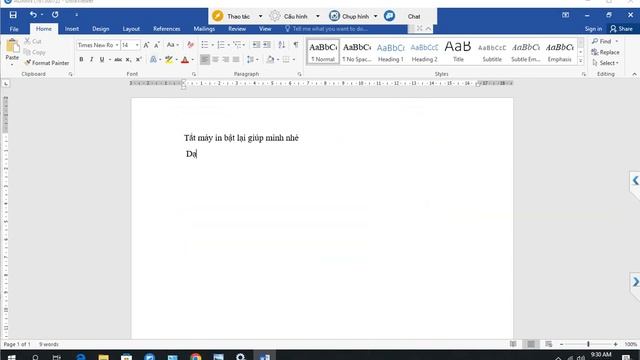
Task: Click the Replace button
Action: (606, 52)
